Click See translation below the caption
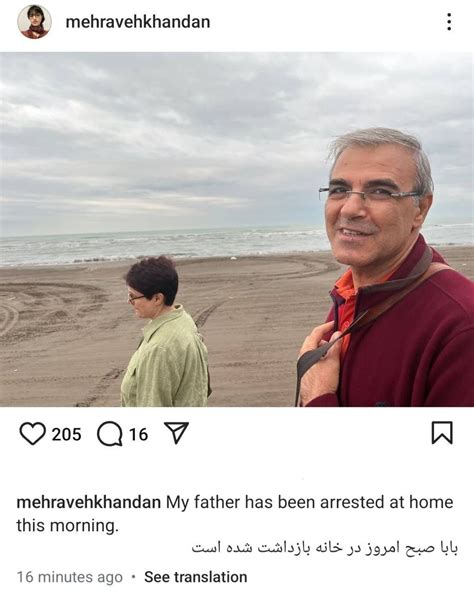The image size is (474, 594). [196, 577]
